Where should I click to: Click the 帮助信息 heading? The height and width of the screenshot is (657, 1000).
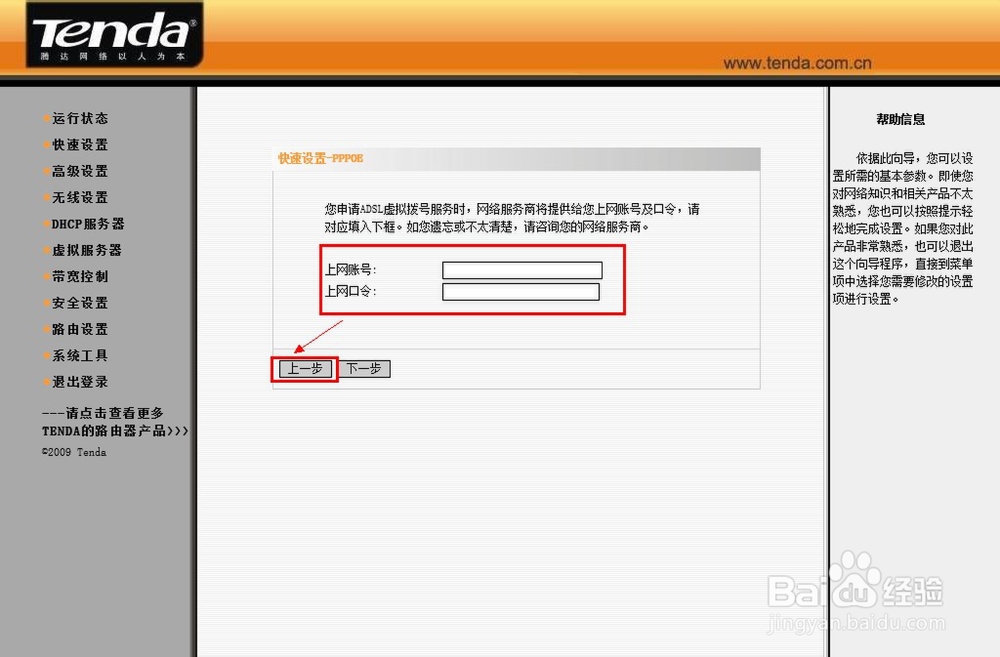click(901, 119)
